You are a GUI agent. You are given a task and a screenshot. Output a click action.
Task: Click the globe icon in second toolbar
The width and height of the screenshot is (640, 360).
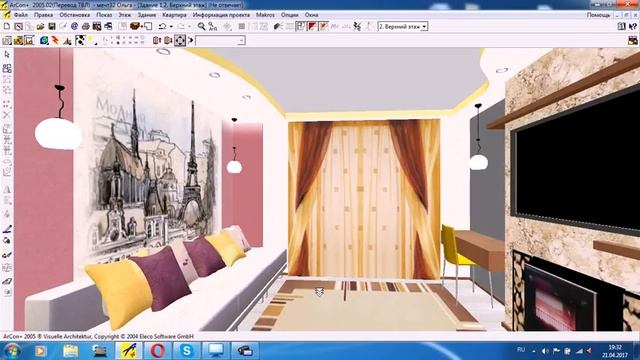tap(44, 40)
